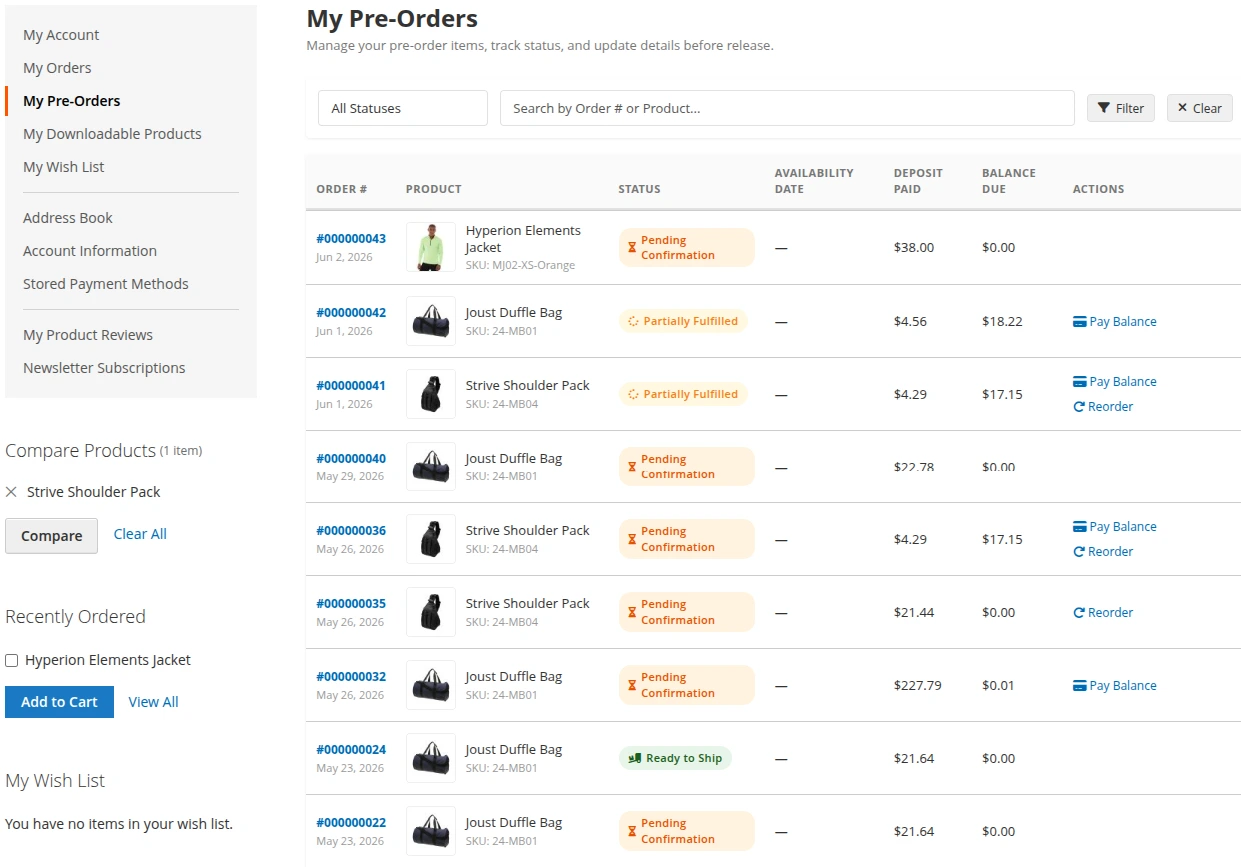Clear the pre-order filters
The image size is (1241, 867).
coord(1200,108)
